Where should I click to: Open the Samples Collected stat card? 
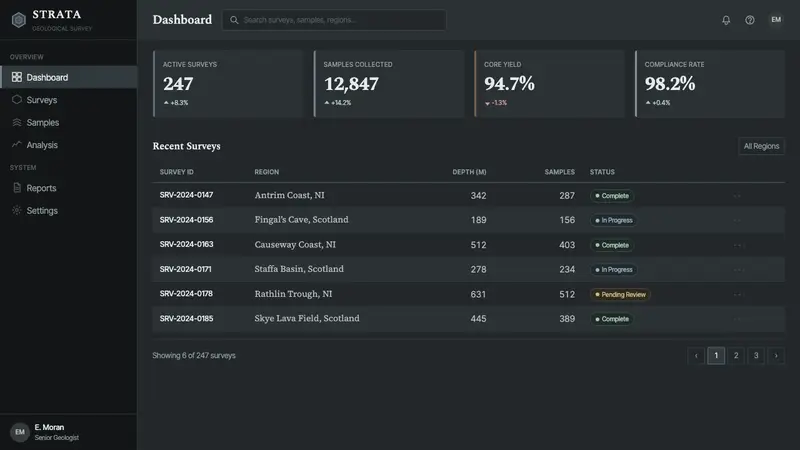click(389, 84)
